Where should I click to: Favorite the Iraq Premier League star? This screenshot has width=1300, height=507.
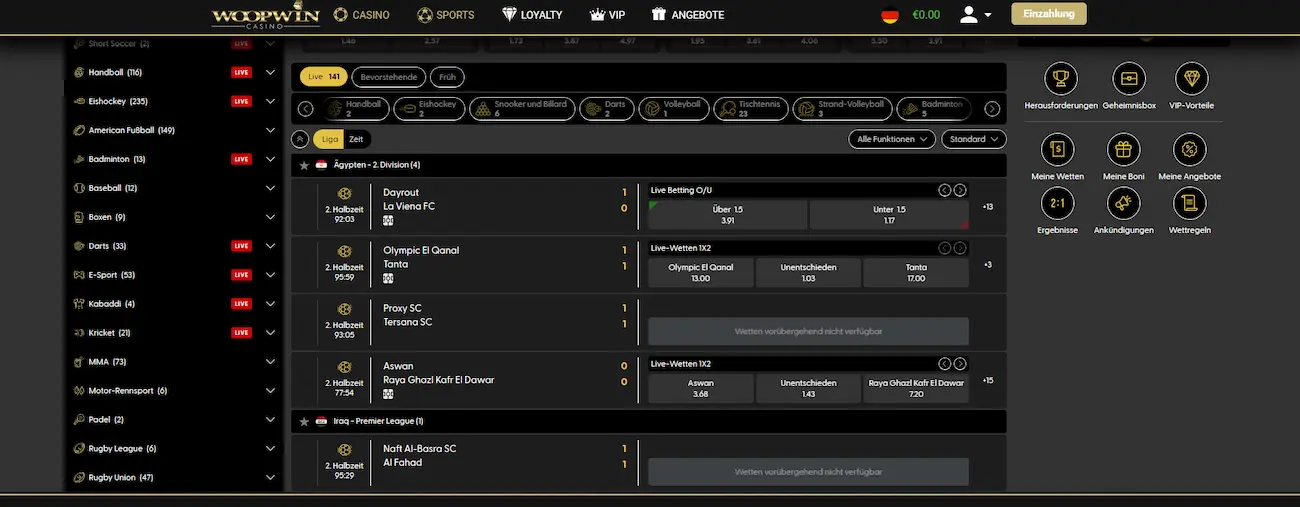[x=304, y=422]
